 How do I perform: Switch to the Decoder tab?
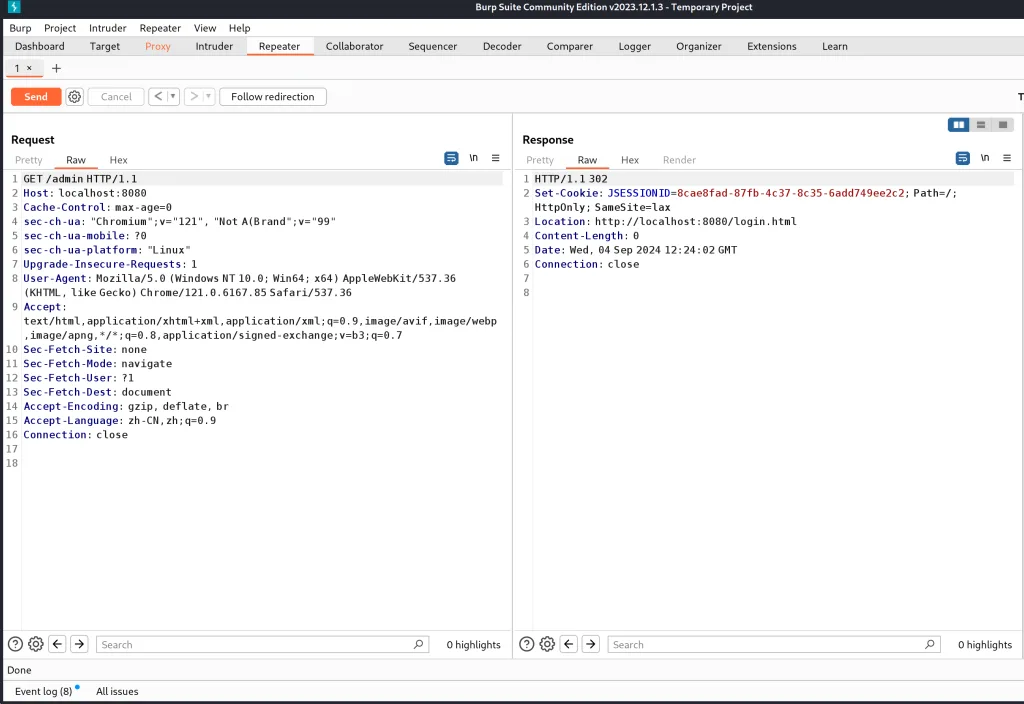tap(502, 46)
